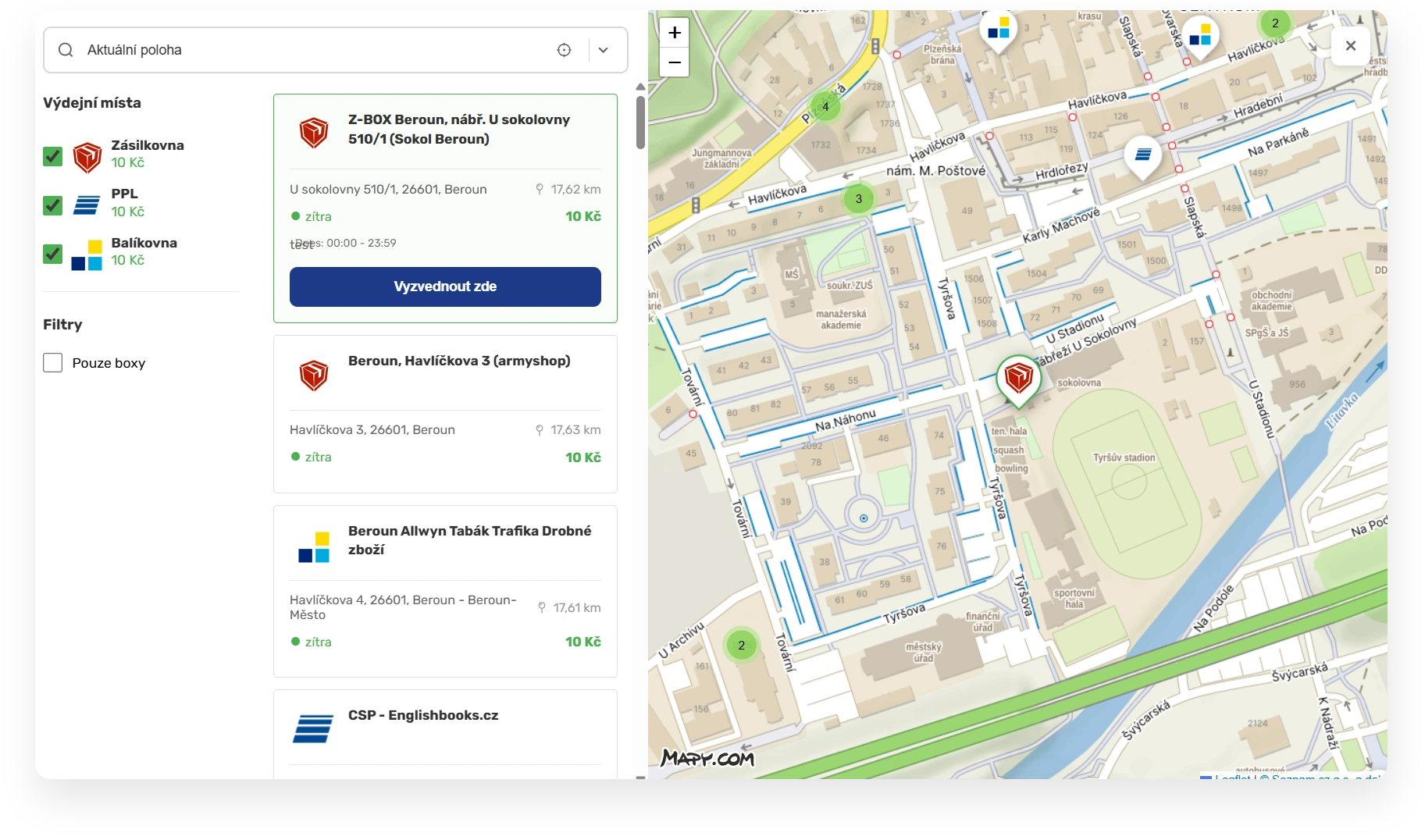1425x840 pixels.
Task: Uncheck the Zásilkovna pickup checkbox
Action: [52, 156]
